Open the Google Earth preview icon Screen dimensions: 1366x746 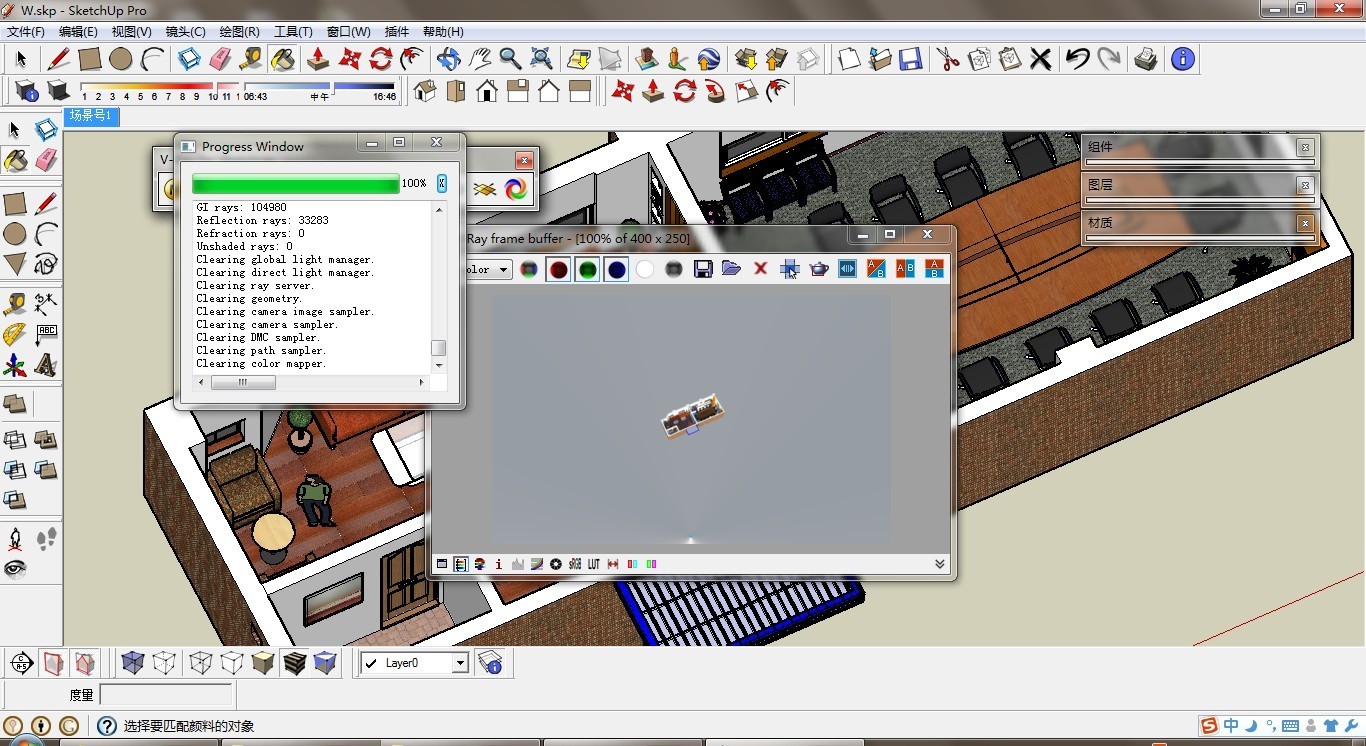pyautogui.click(x=709, y=59)
